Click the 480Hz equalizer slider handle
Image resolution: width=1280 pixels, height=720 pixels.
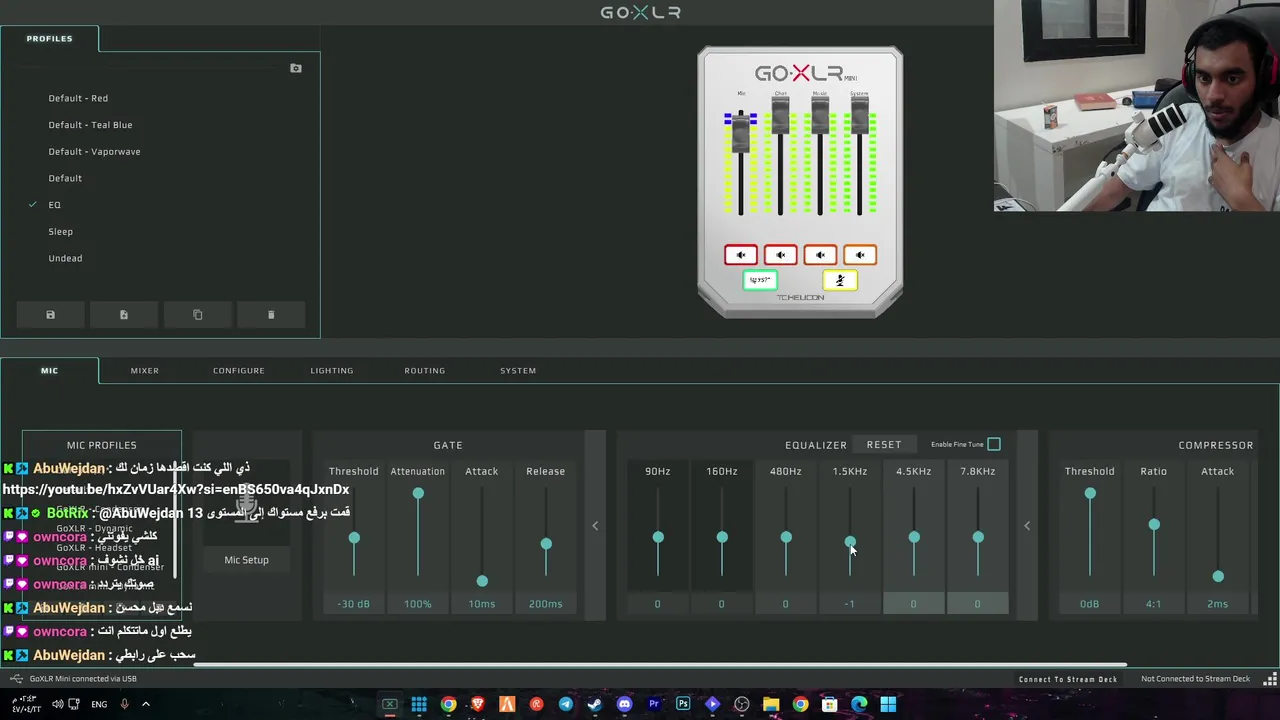tap(786, 538)
